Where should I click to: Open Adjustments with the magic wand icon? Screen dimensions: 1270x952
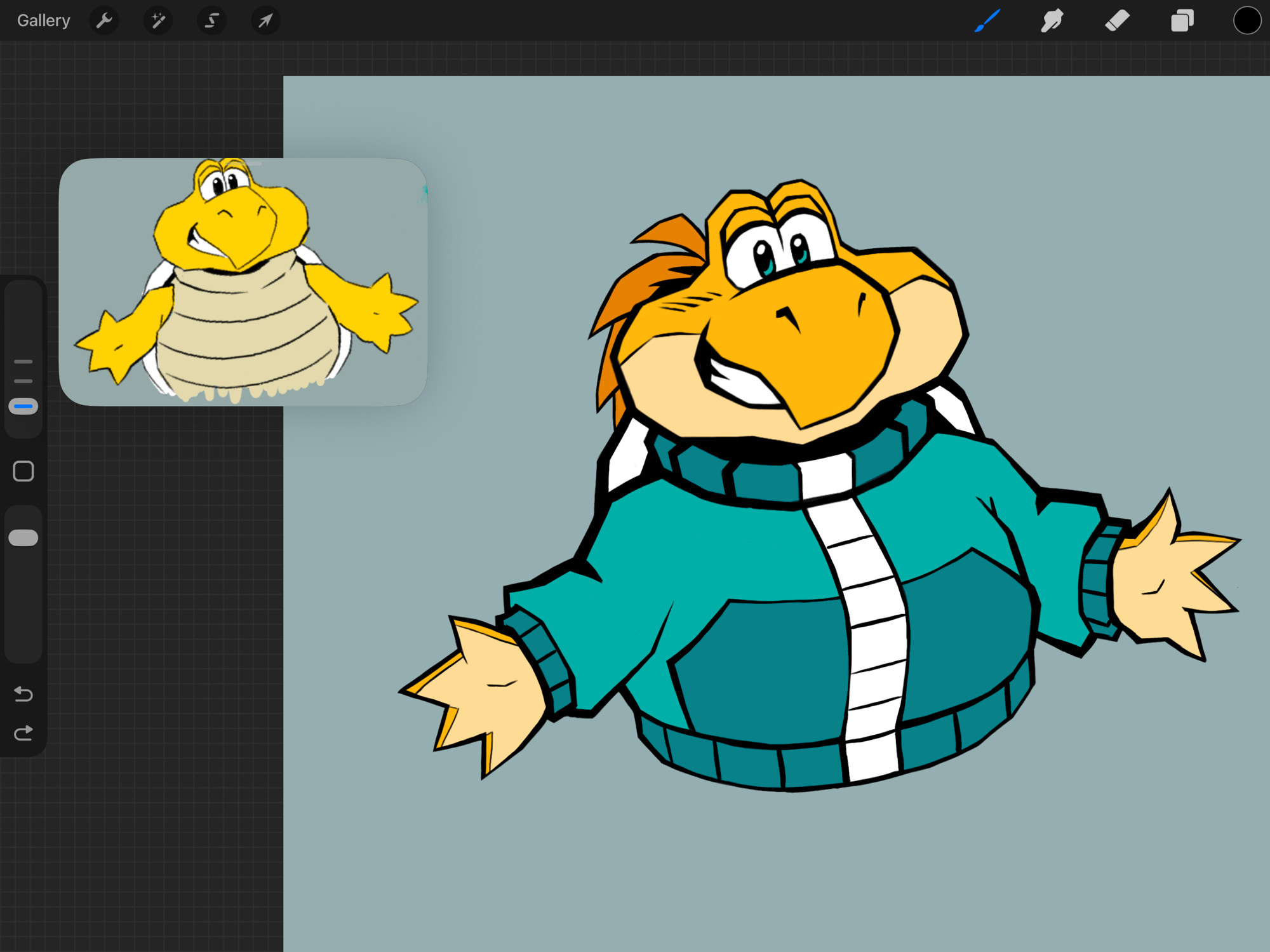click(158, 21)
